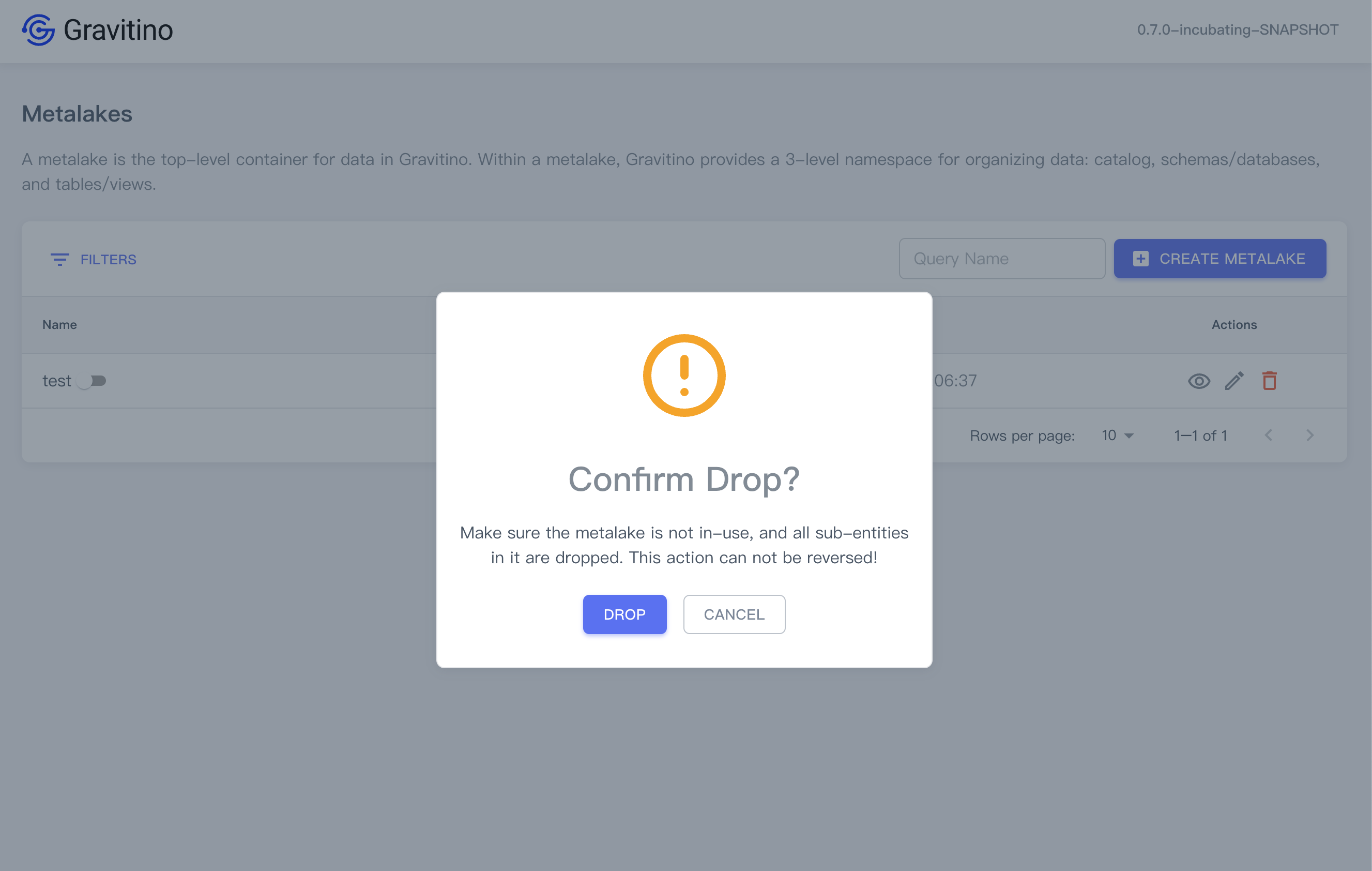
Task: Expand rows per page selector dropdown
Action: tap(1117, 435)
